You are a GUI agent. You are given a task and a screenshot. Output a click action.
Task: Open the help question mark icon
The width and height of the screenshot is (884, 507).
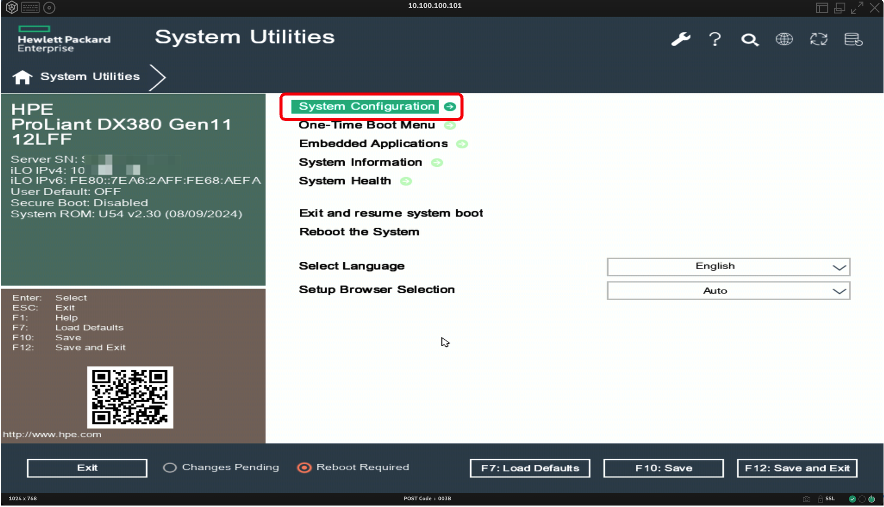pyautogui.click(x=715, y=39)
